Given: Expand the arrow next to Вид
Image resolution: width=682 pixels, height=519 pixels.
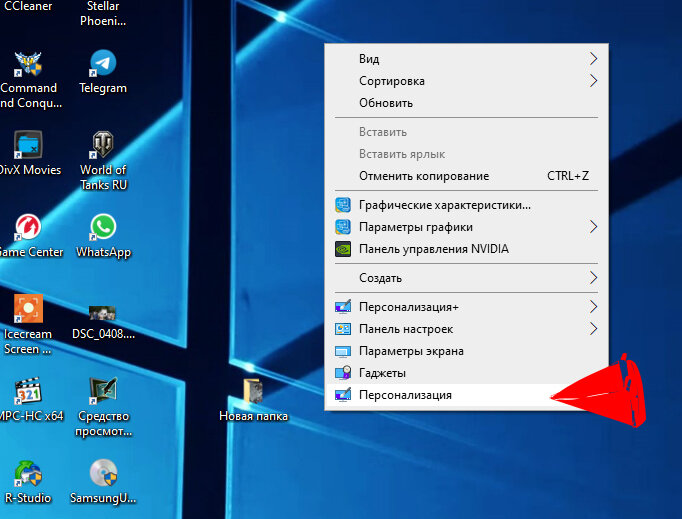Looking at the screenshot, I should [593, 59].
